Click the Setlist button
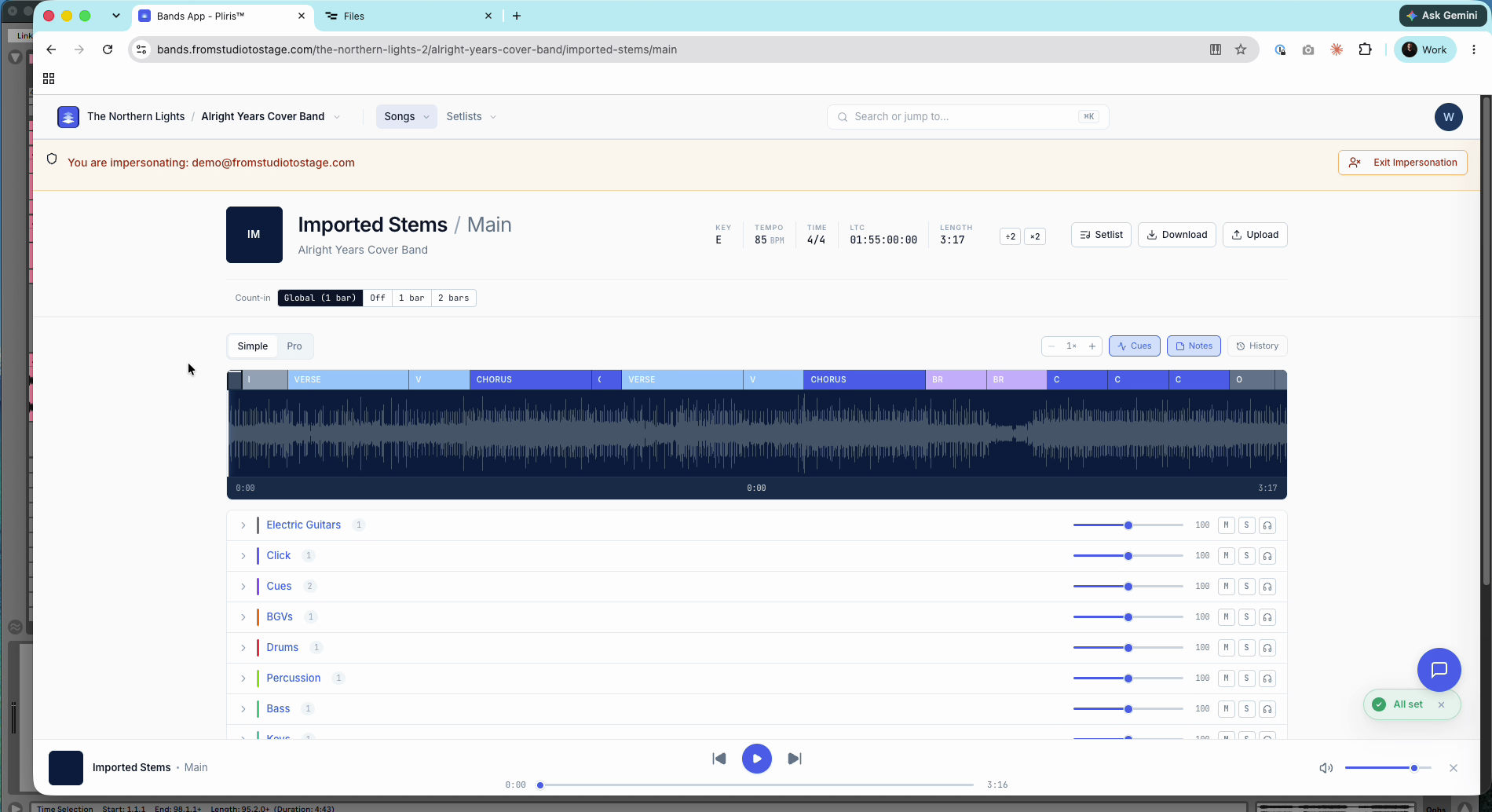 tap(1101, 235)
